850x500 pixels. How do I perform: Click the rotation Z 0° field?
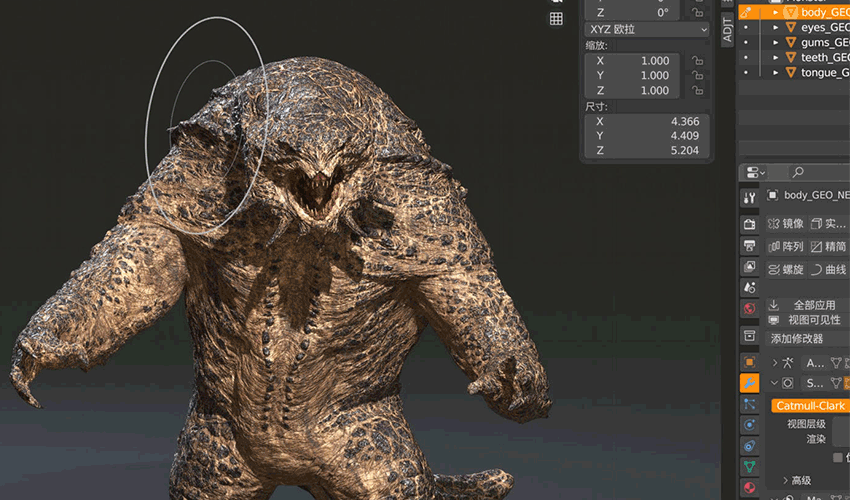coord(632,12)
